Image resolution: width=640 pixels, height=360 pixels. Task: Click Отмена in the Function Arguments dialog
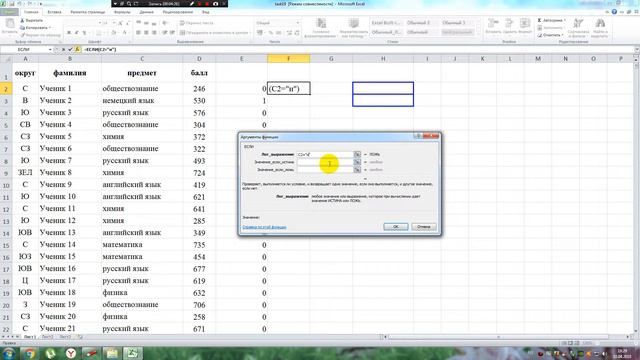pos(424,227)
